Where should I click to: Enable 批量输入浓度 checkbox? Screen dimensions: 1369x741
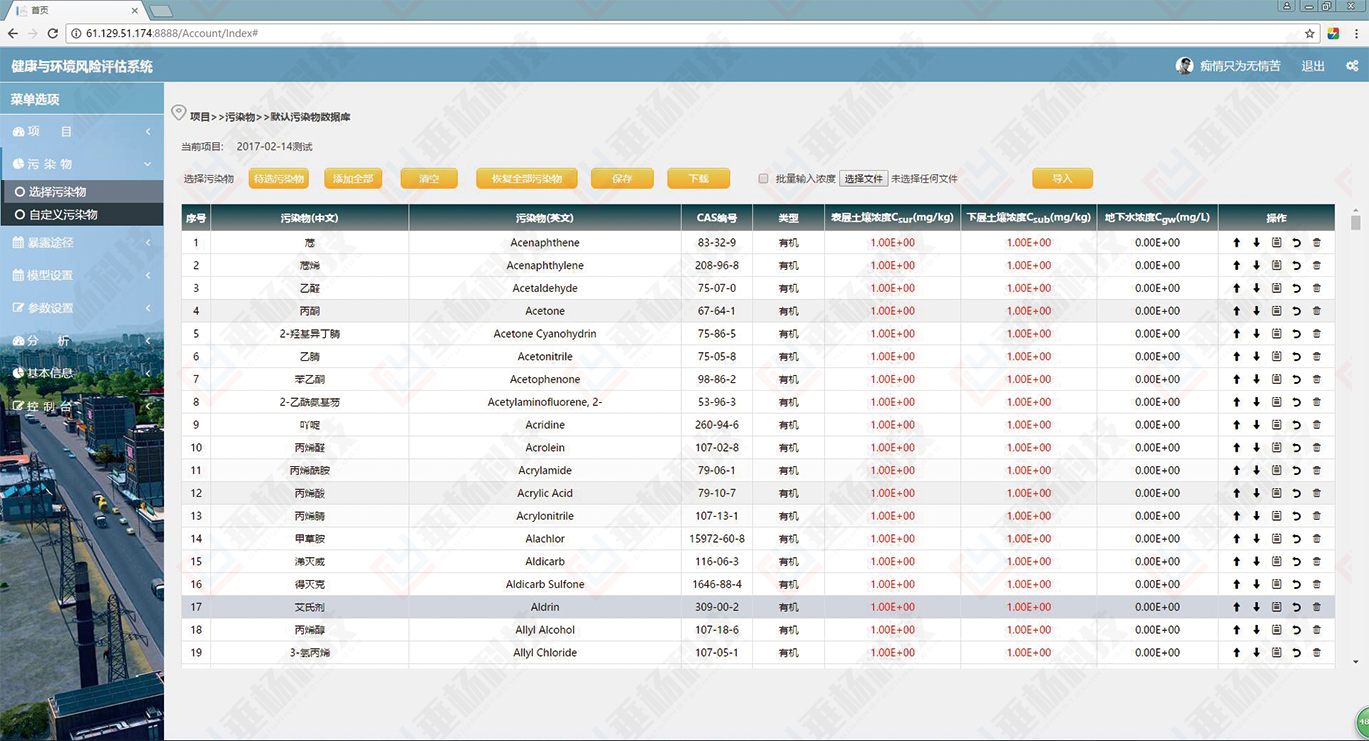[763, 179]
